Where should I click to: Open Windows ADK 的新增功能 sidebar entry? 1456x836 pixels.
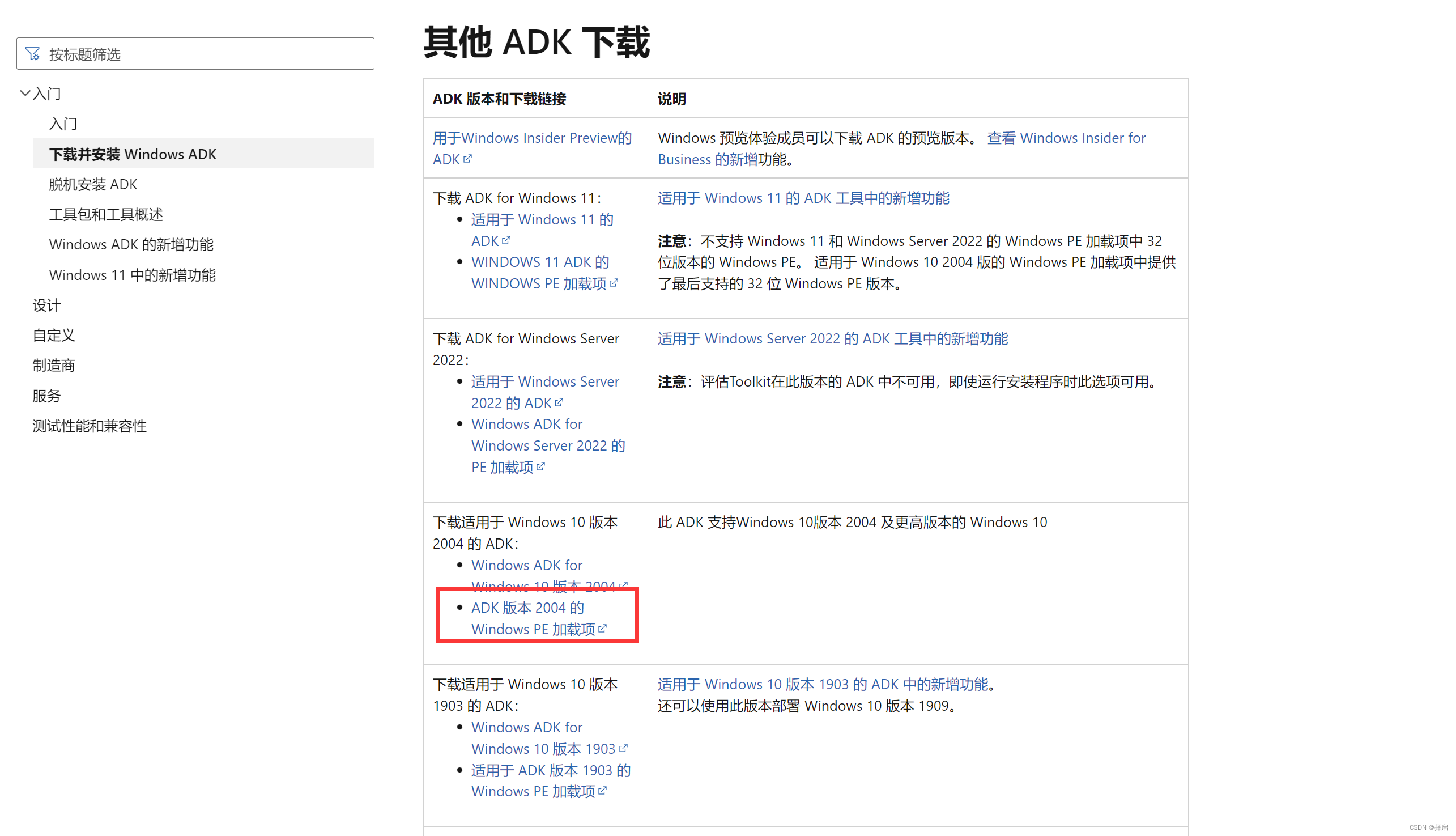(x=131, y=245)
